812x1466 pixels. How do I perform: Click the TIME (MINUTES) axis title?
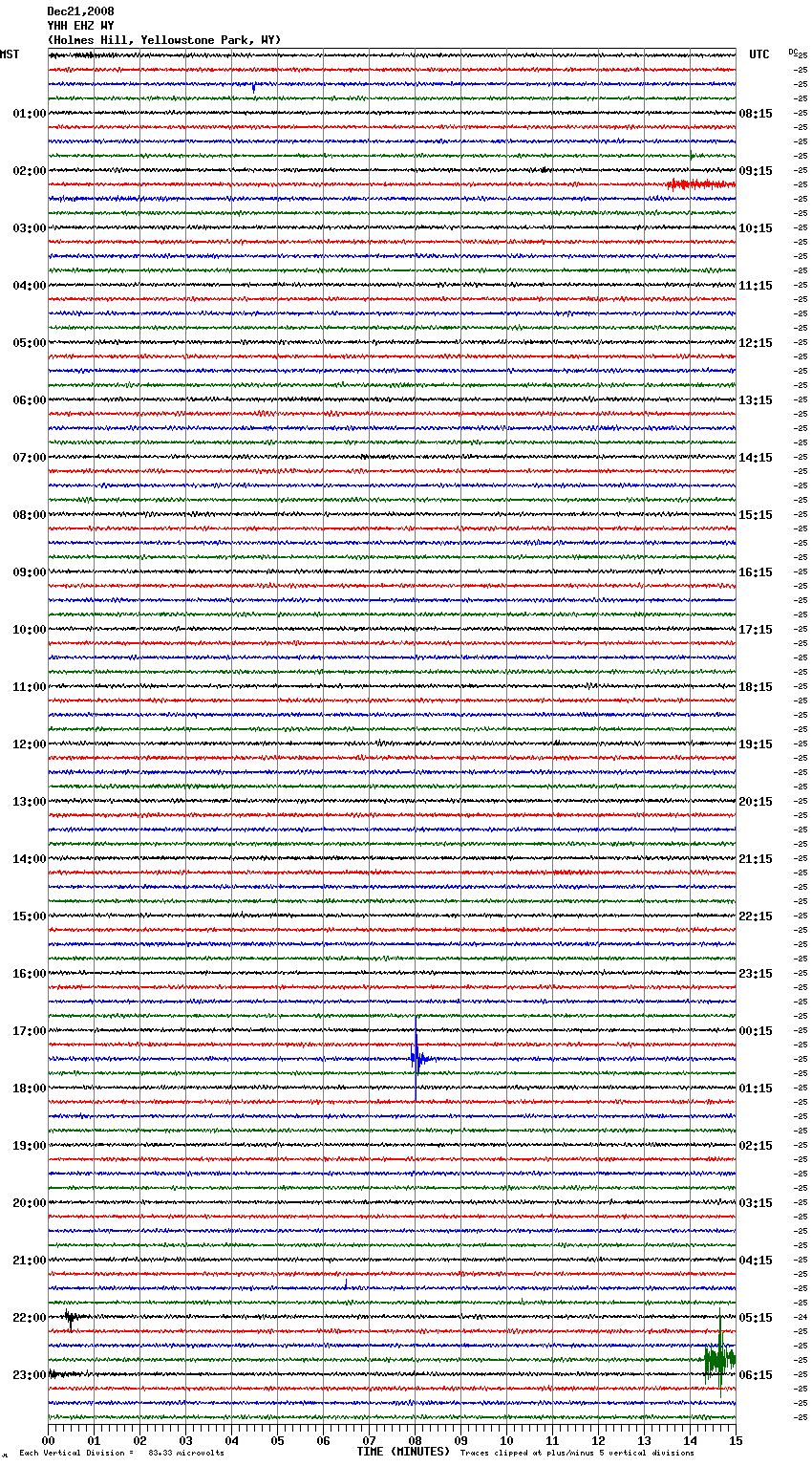coord(403,1452)
